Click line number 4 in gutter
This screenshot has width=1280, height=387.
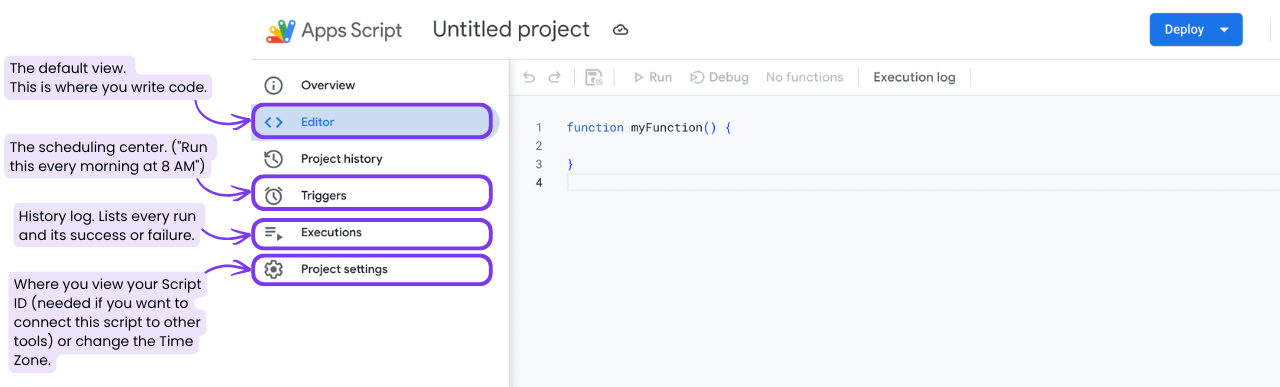click(x=539, y=183)
